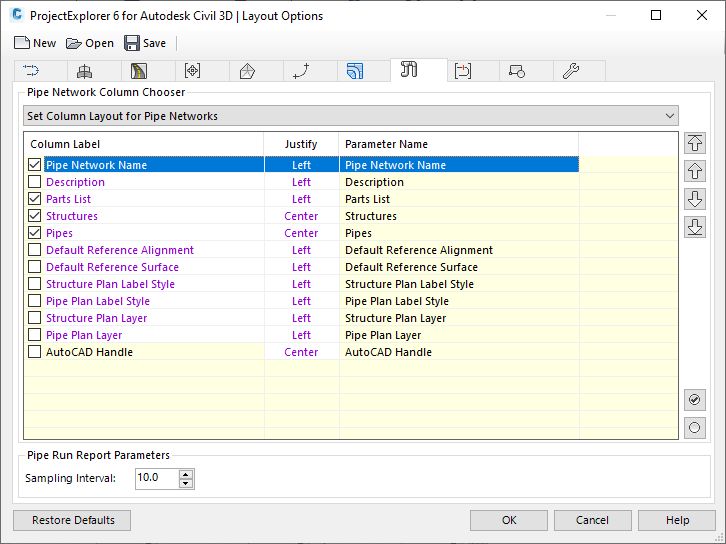This screenshot has width=726, height=544.
Task: Select Pipe Plan Label Style parameter name cell
Action: (x=459, y=301)
